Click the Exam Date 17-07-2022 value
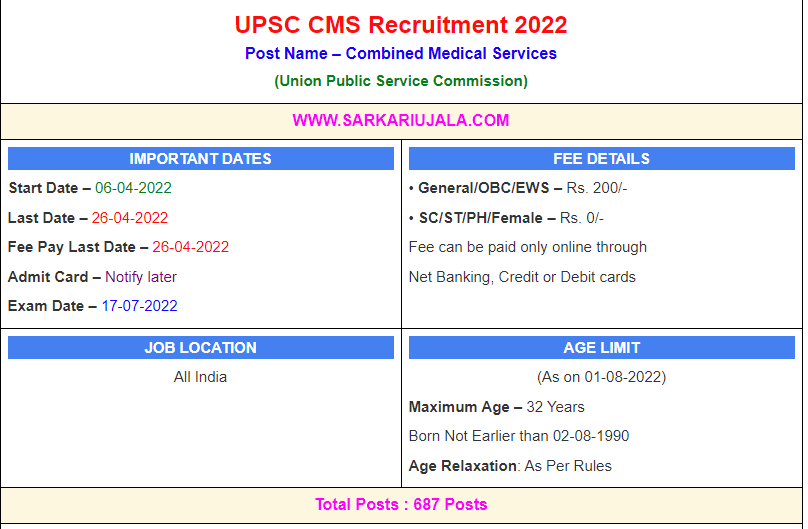This screenshot has width=808, height=529. 139,306
